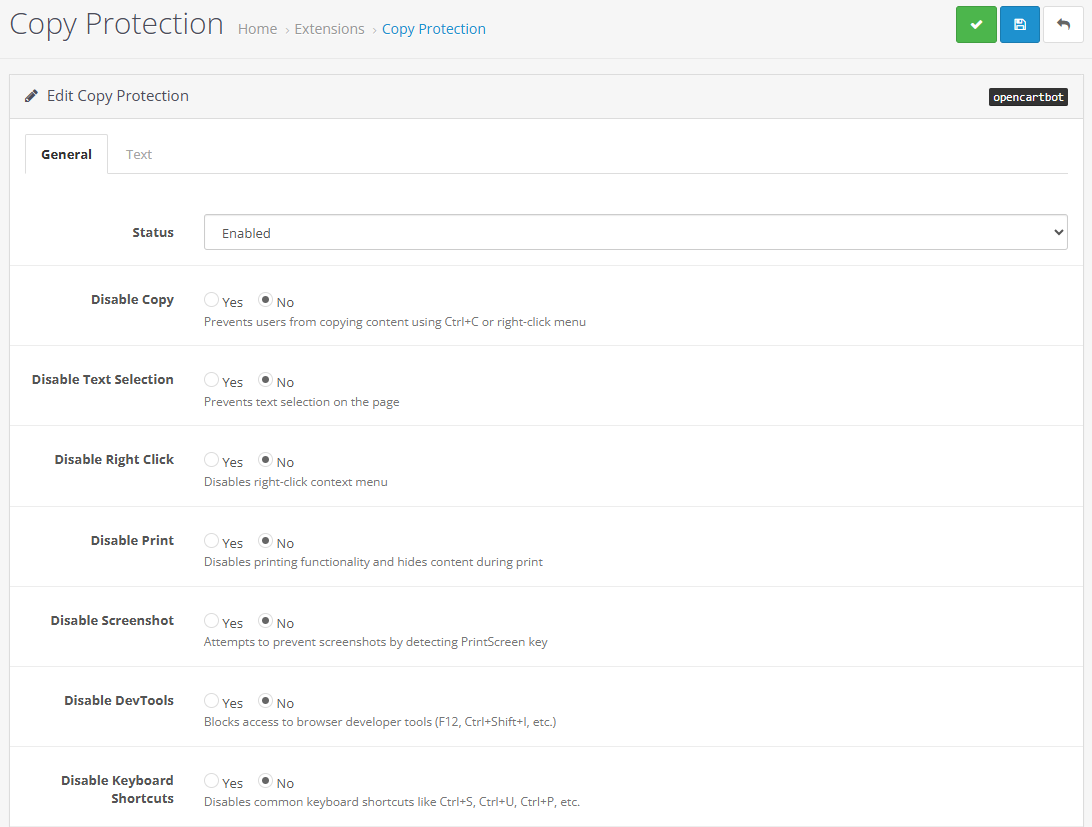Open the Status dropdown
Viewport: 1092px width, 827px height.
(x=635, y=233)
